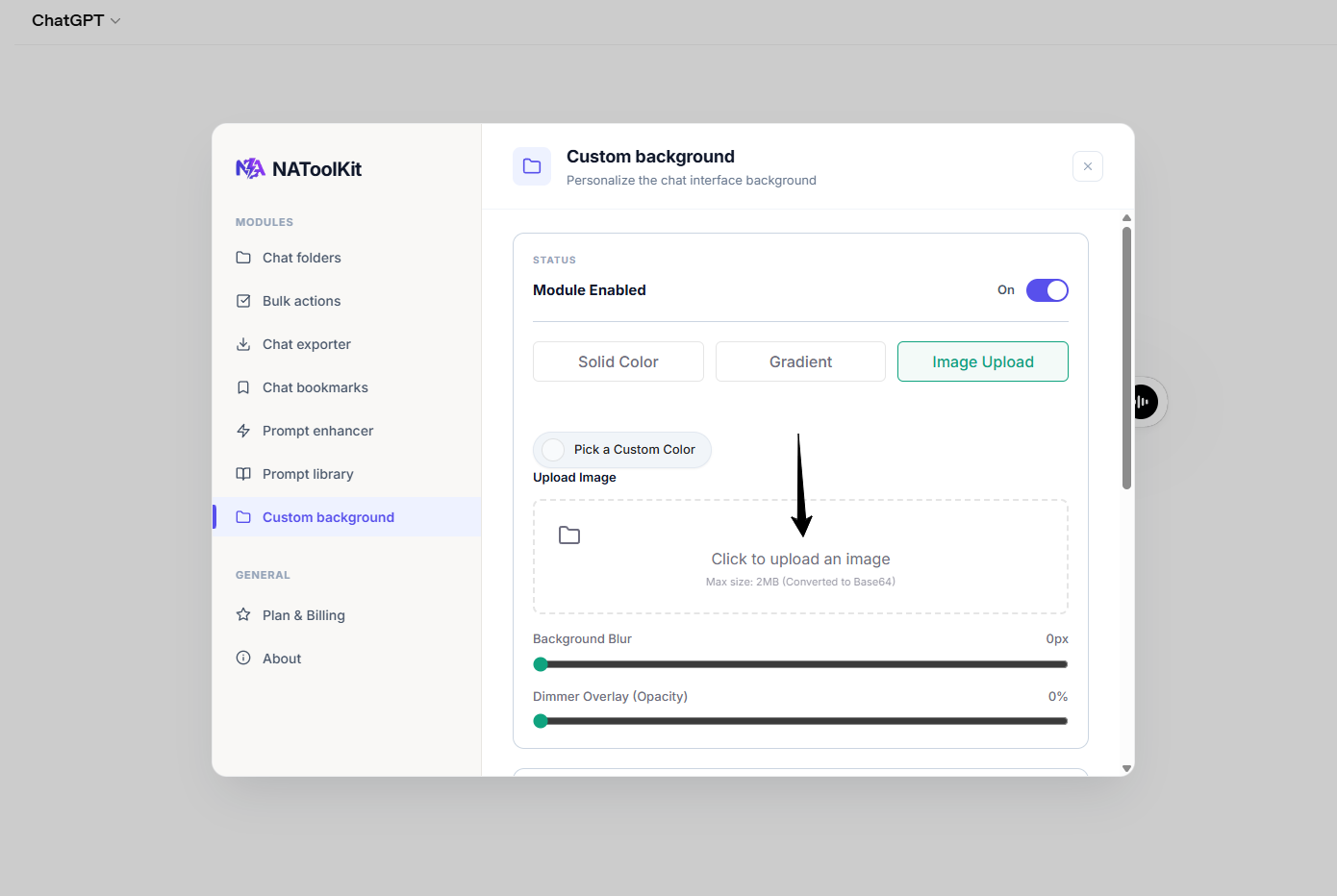Switch to the Gradient tab
The width and height of the screenshot is (1337, 896).
(x=800, y=361)
